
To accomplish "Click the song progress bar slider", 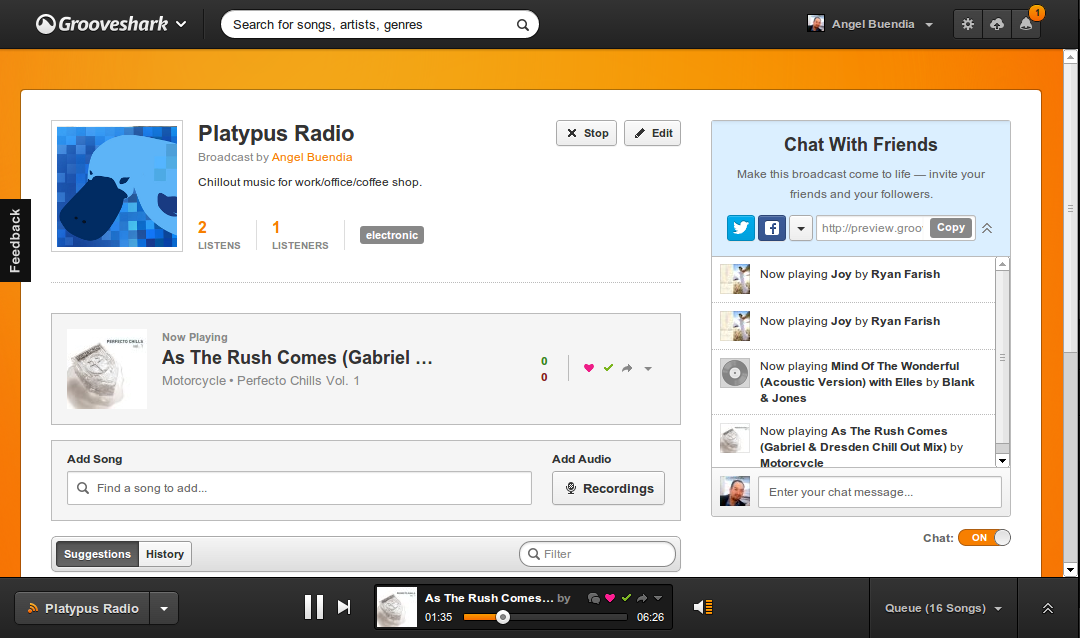I will [x=503, y=617].
